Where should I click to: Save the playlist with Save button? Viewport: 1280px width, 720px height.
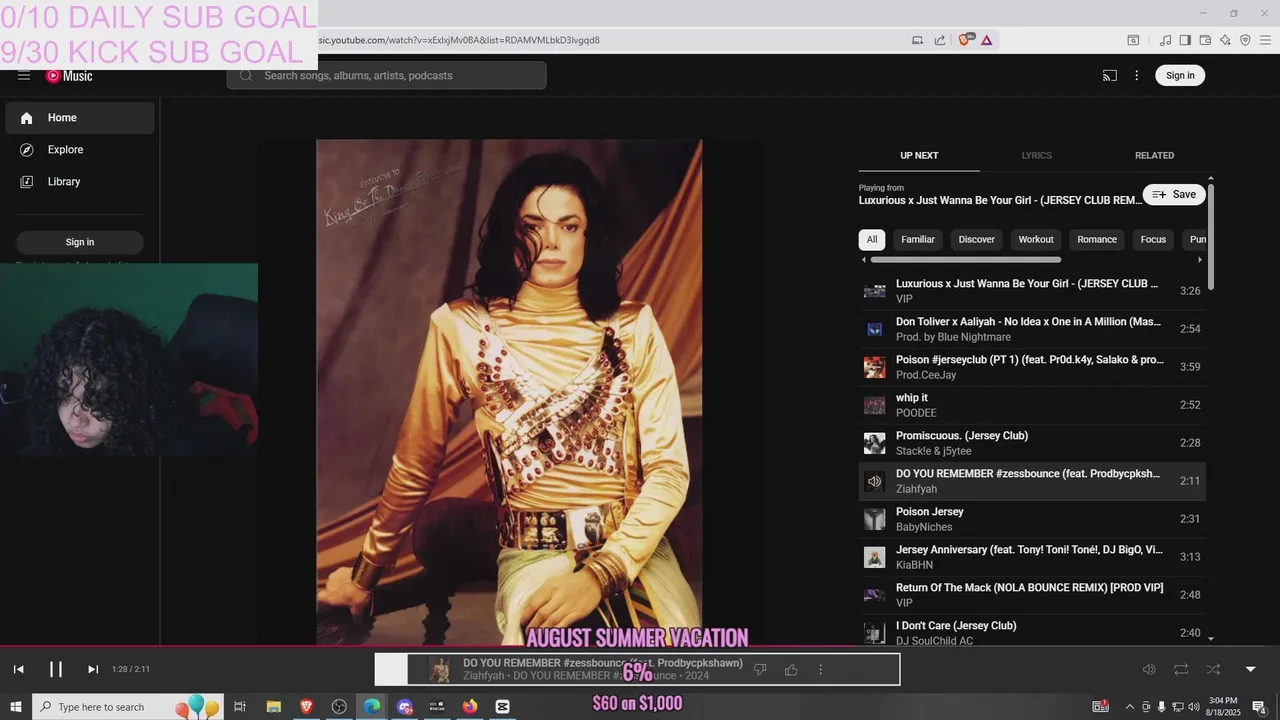tap(1174, 195)
